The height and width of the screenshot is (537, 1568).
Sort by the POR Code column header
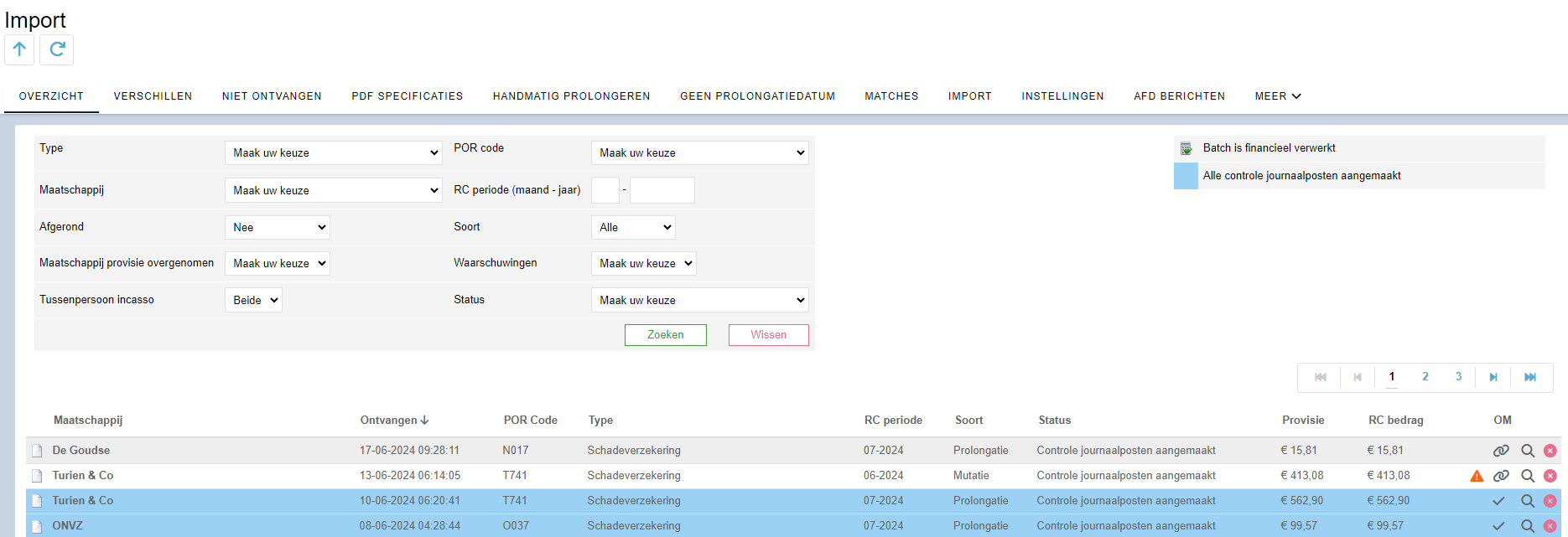(531, 421)
